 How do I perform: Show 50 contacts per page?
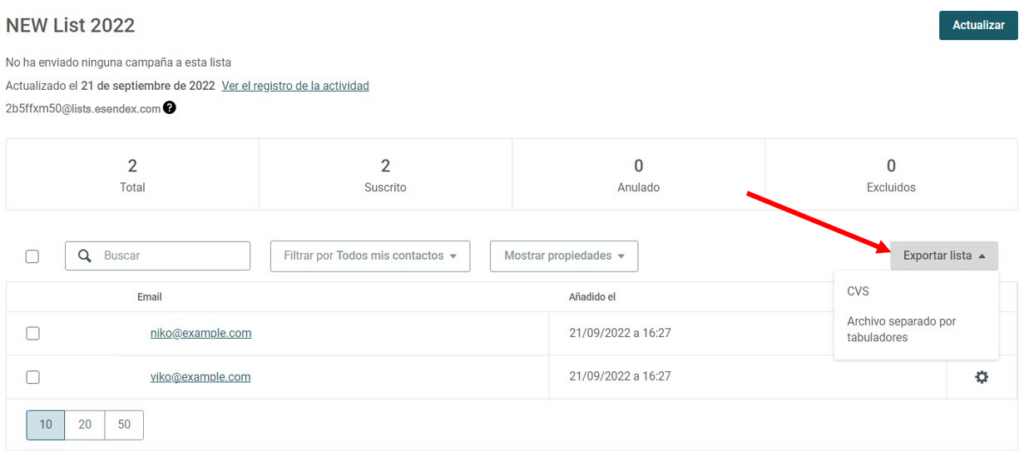pyautogui.click(x=124, y=424)
